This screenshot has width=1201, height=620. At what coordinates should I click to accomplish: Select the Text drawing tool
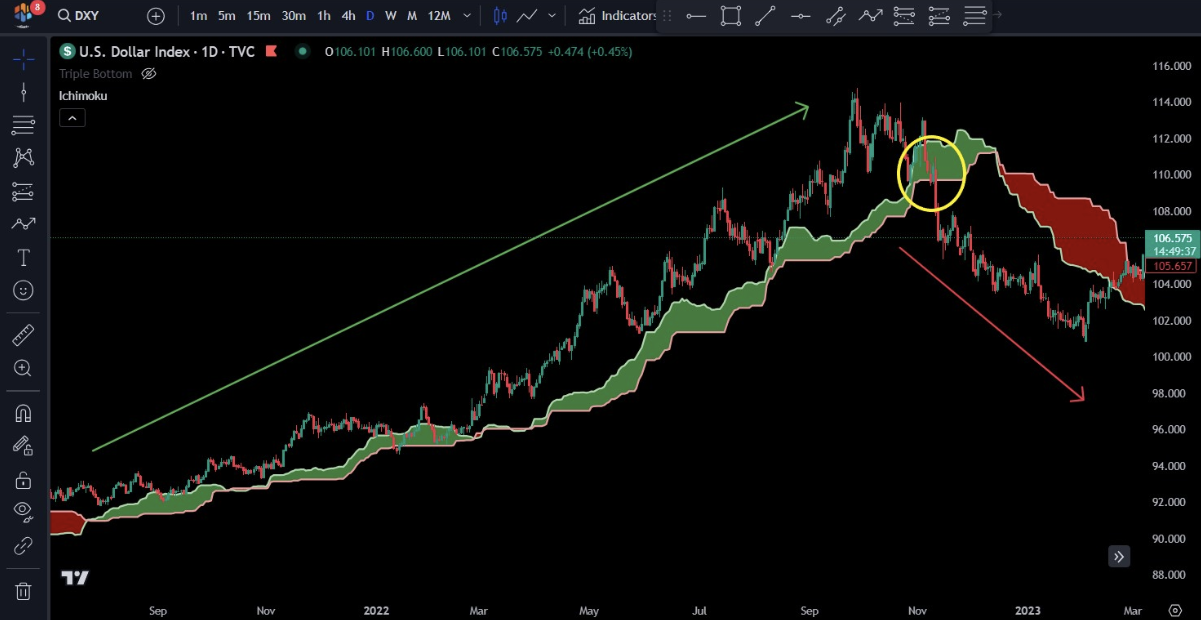[23, 257]
